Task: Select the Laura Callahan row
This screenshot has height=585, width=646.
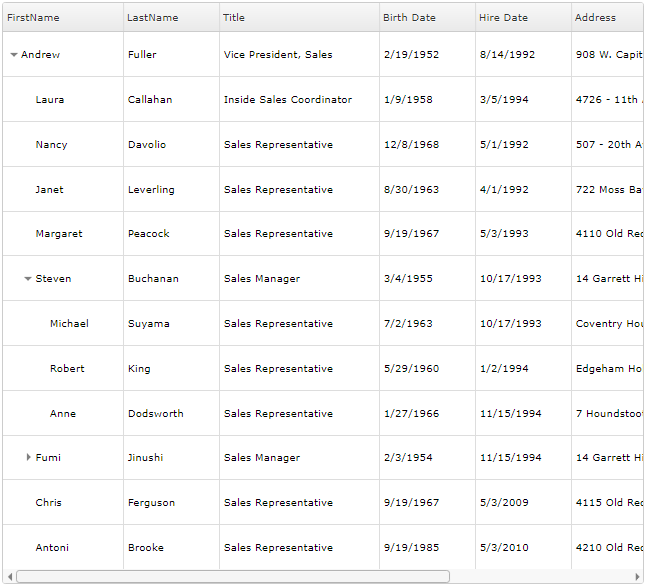Action: point(50,100)
